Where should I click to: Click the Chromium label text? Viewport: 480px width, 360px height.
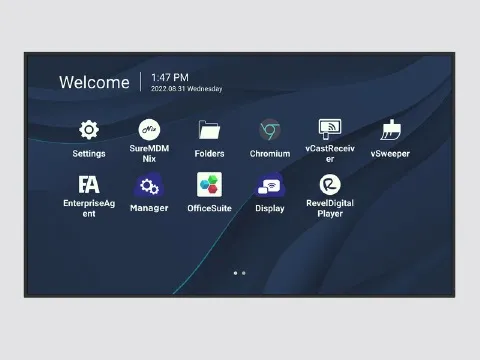pyautogui.click(x=270, y=154)
